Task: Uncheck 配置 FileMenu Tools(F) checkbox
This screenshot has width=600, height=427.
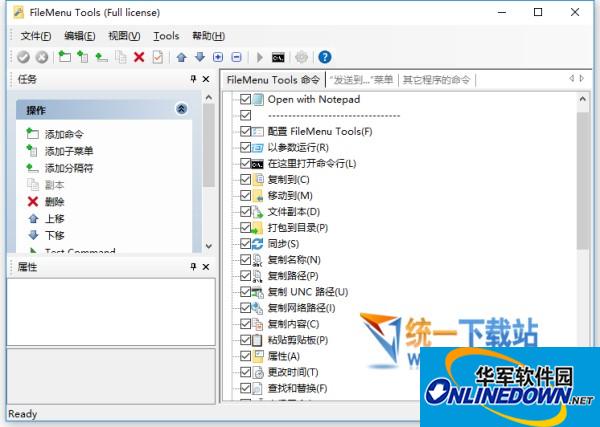Action: (x=245, y=132)
